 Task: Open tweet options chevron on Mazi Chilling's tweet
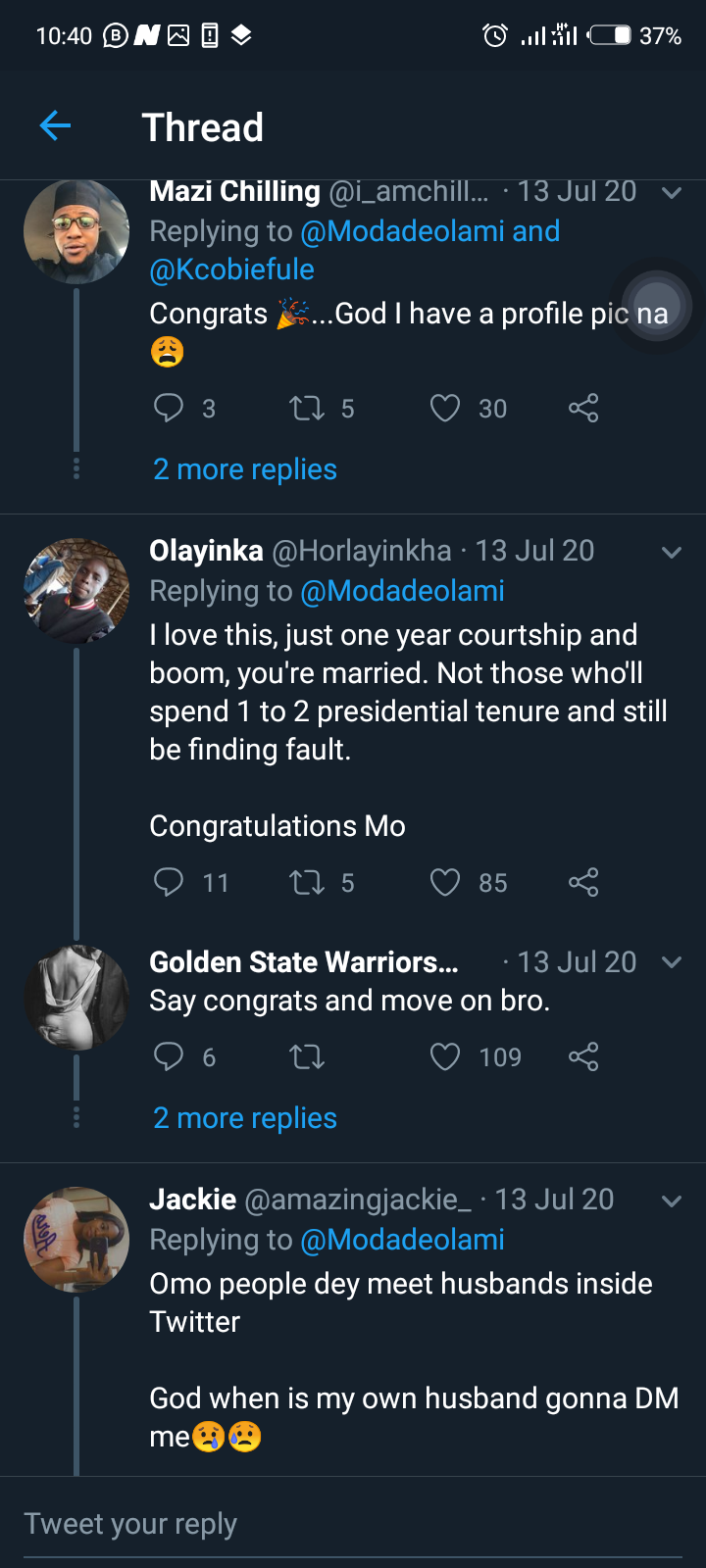pos(672,193)
